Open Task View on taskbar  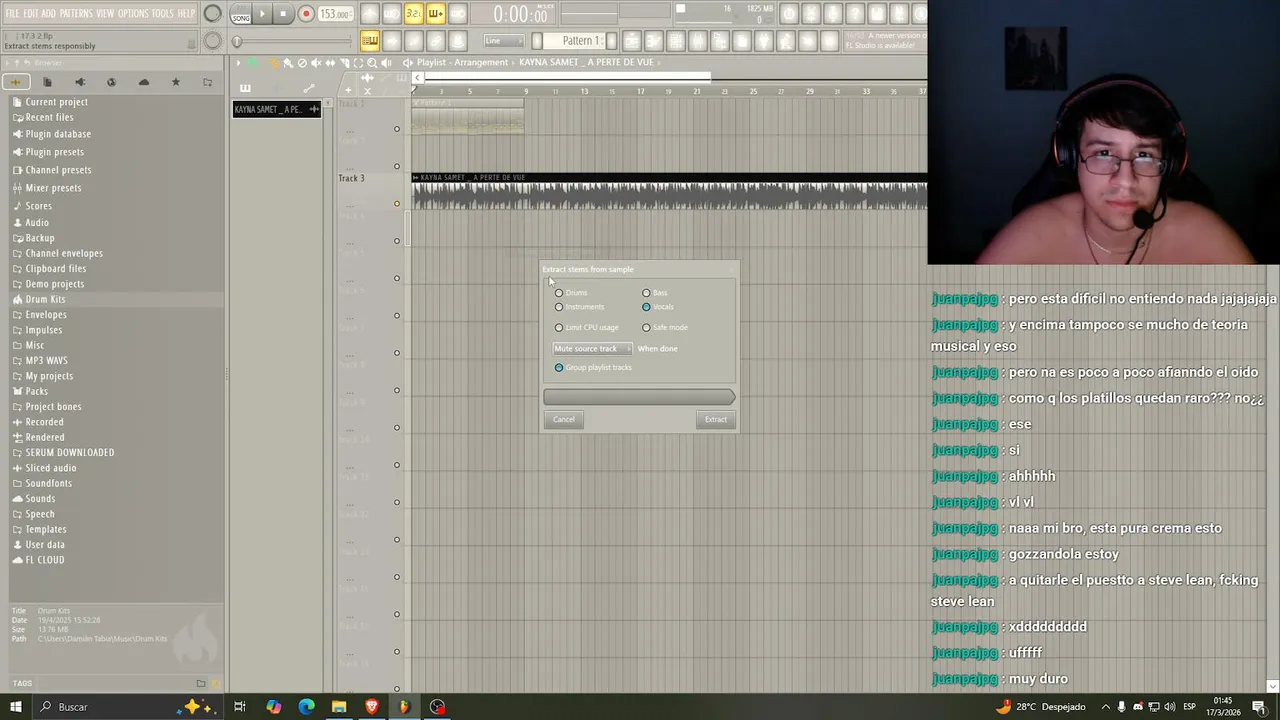240,707
